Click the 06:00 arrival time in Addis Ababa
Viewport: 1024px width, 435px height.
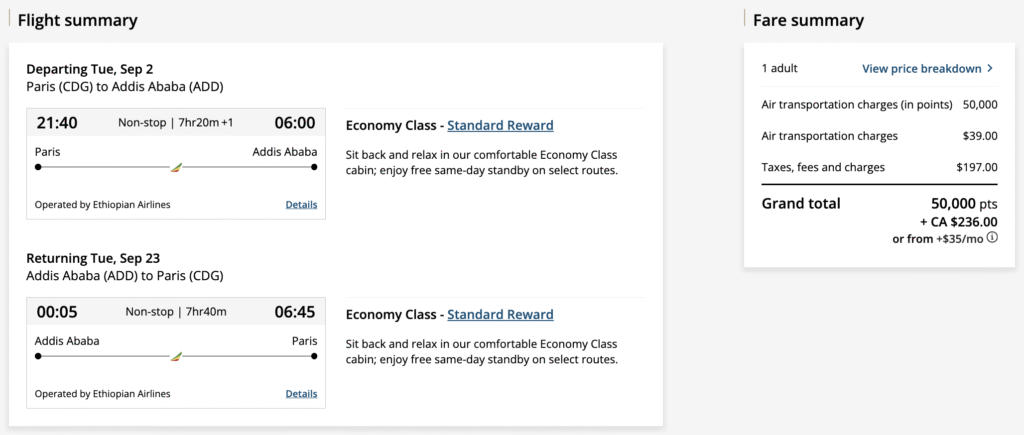pyautogui.click(x=295, y=123)
